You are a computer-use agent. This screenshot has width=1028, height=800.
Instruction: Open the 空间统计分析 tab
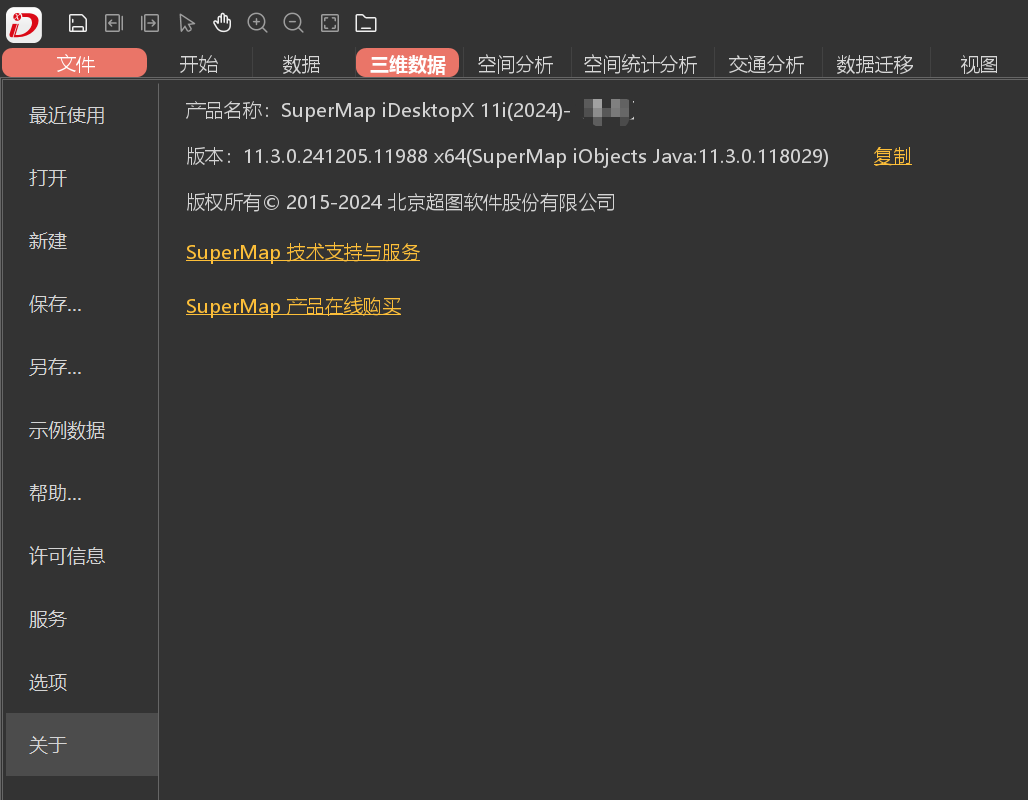pyautogui.click(x=640, y=65)
